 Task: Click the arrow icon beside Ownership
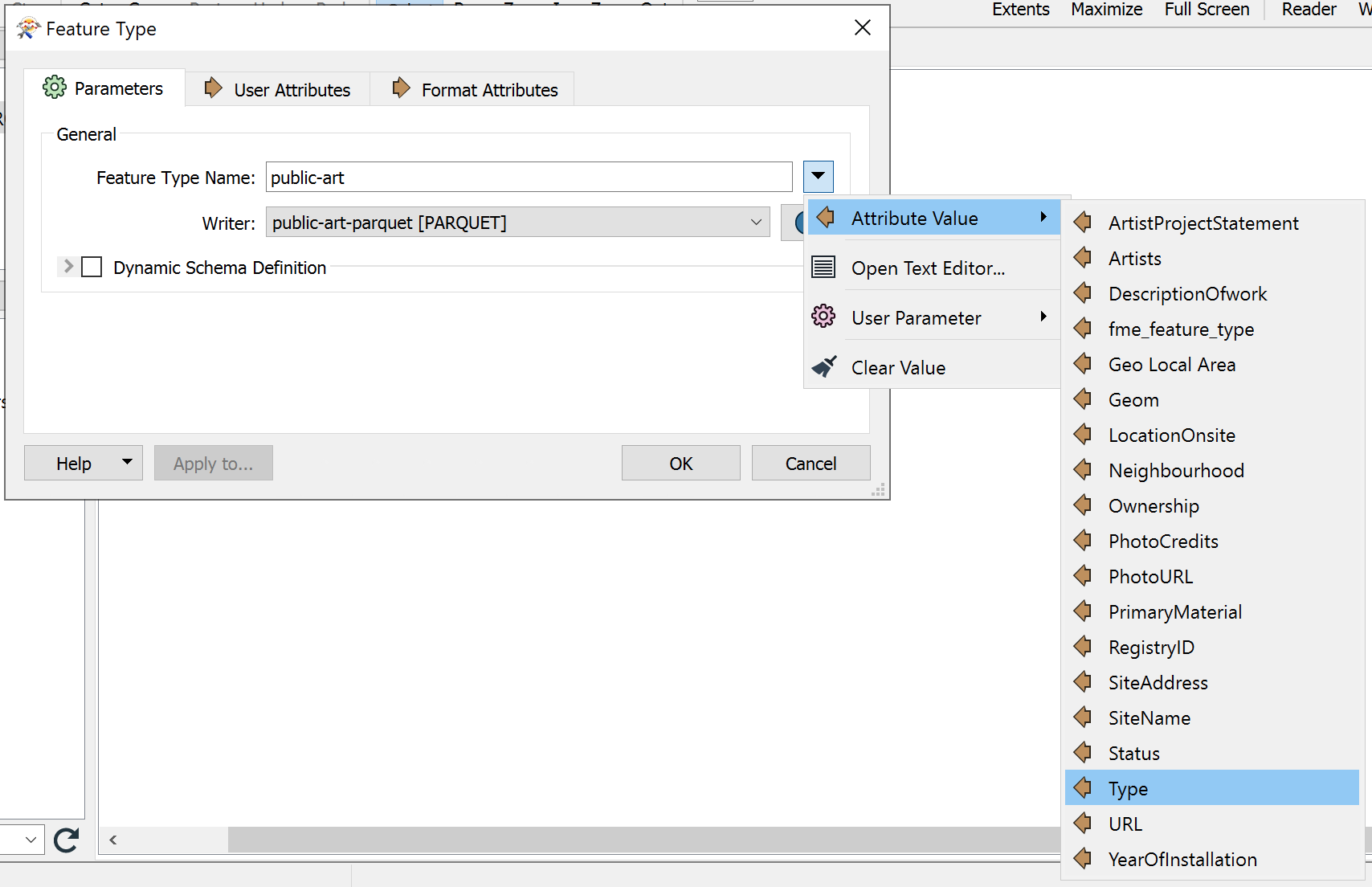tap(1083, 505)
